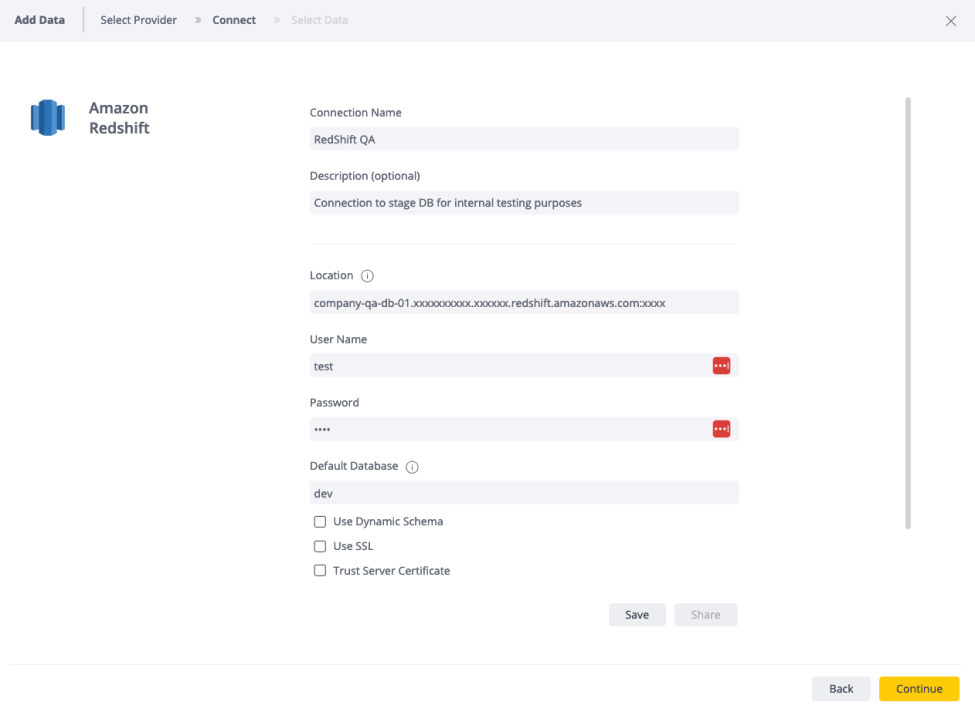Click the User Name label

coord(338,339)
